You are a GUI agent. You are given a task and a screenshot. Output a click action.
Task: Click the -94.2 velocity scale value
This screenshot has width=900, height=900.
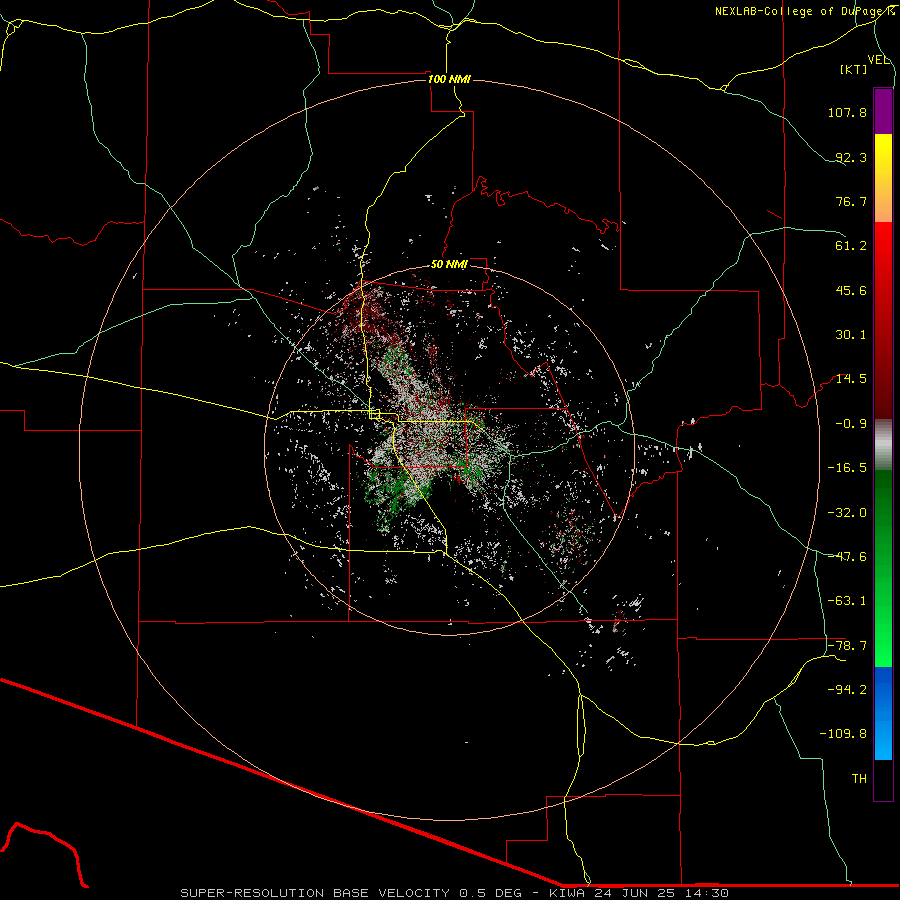(x=847, y=690)
